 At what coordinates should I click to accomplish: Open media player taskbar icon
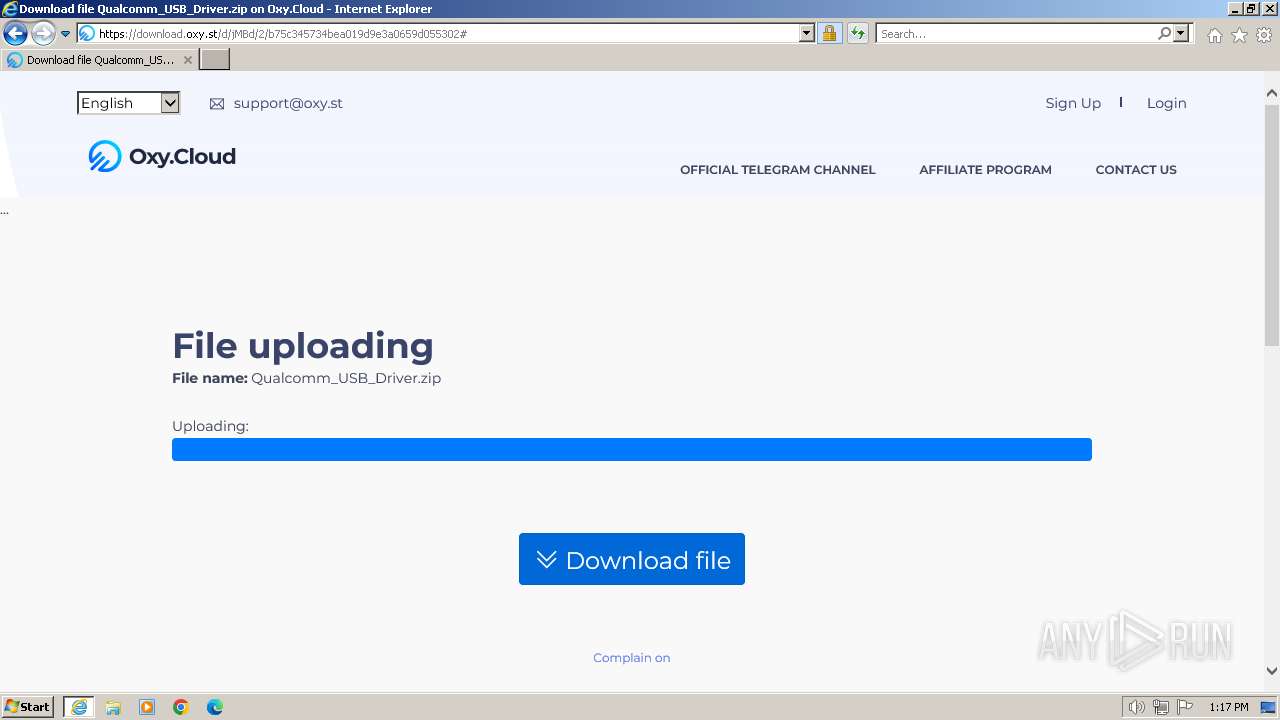(147, 707)
